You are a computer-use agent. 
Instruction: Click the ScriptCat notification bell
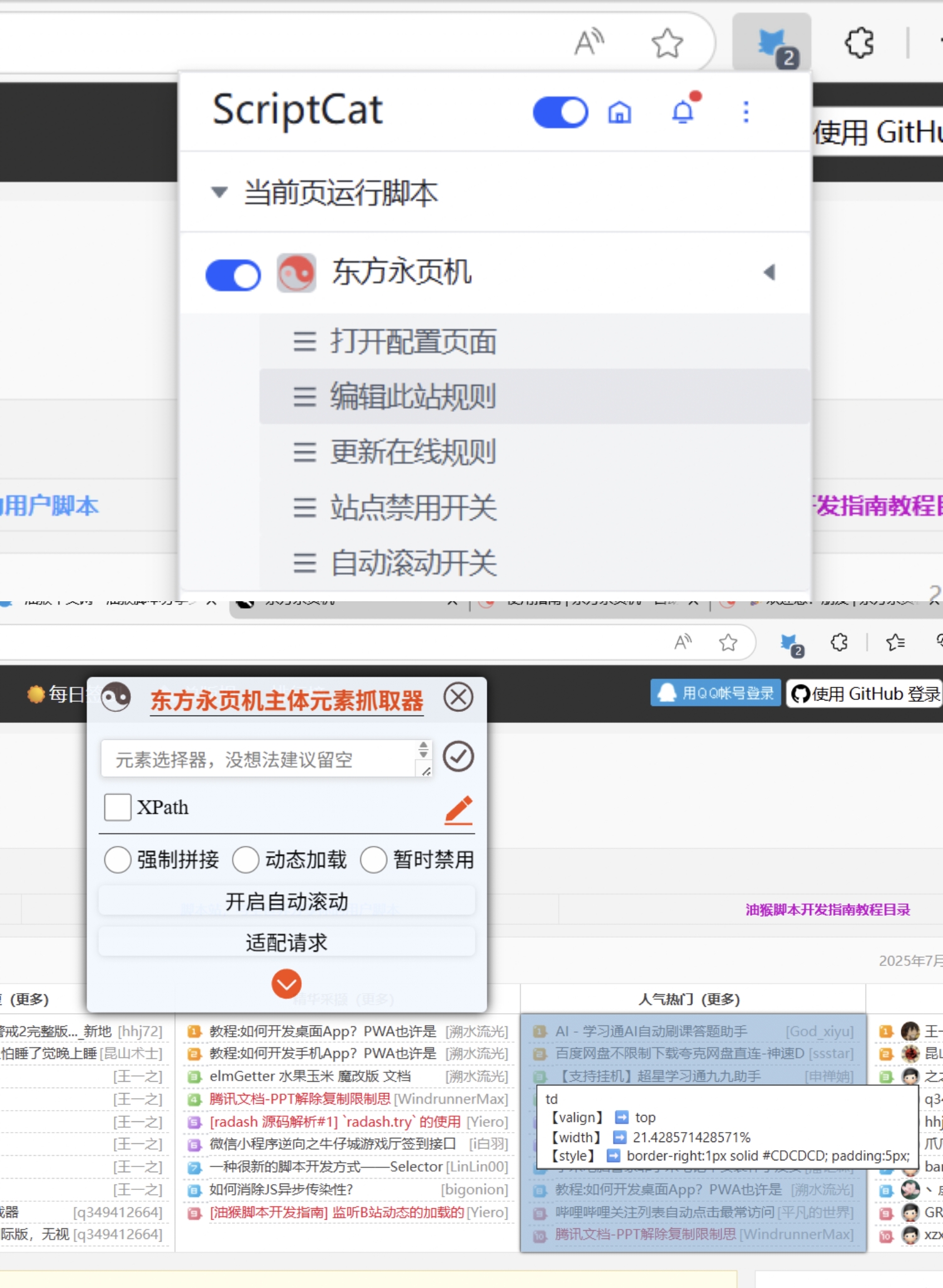point(683,112)
